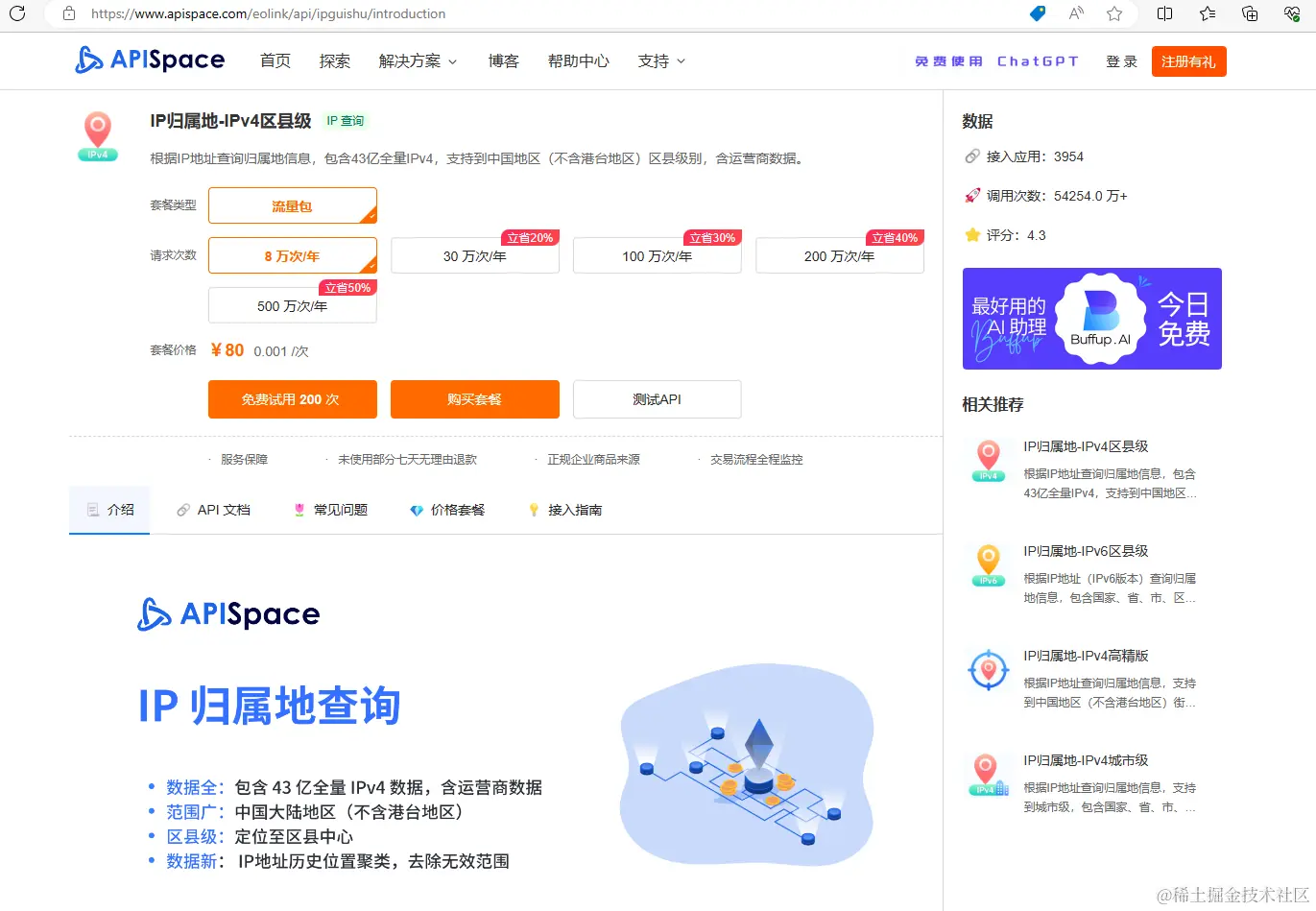
Task: Open IP归属地-IPv4区县级 recommendation title
Action: click(1086, 446)
